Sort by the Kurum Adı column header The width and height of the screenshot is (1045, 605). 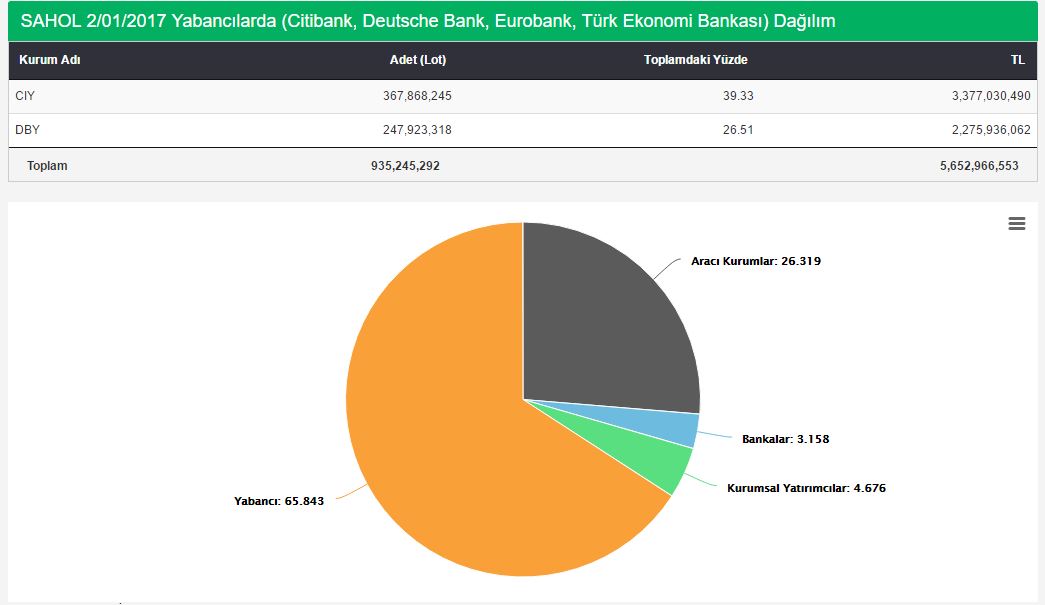click(50, 60)
